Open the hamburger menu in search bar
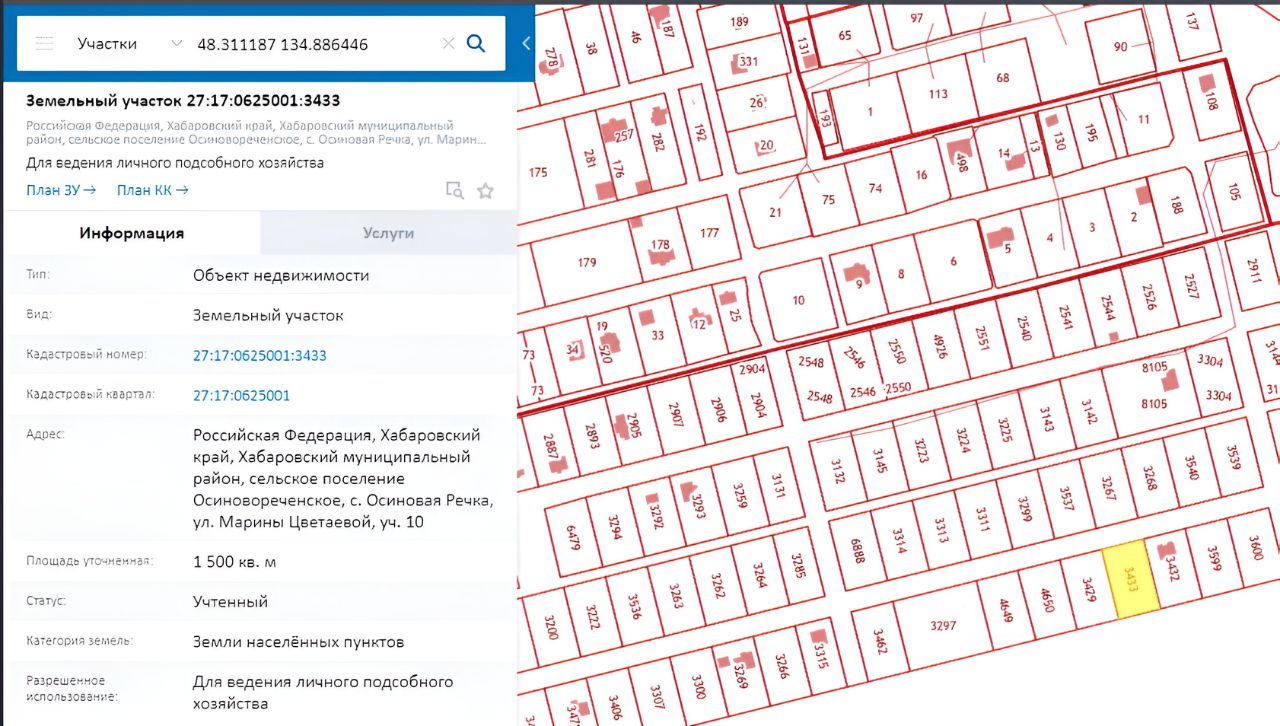 (43, 44)
